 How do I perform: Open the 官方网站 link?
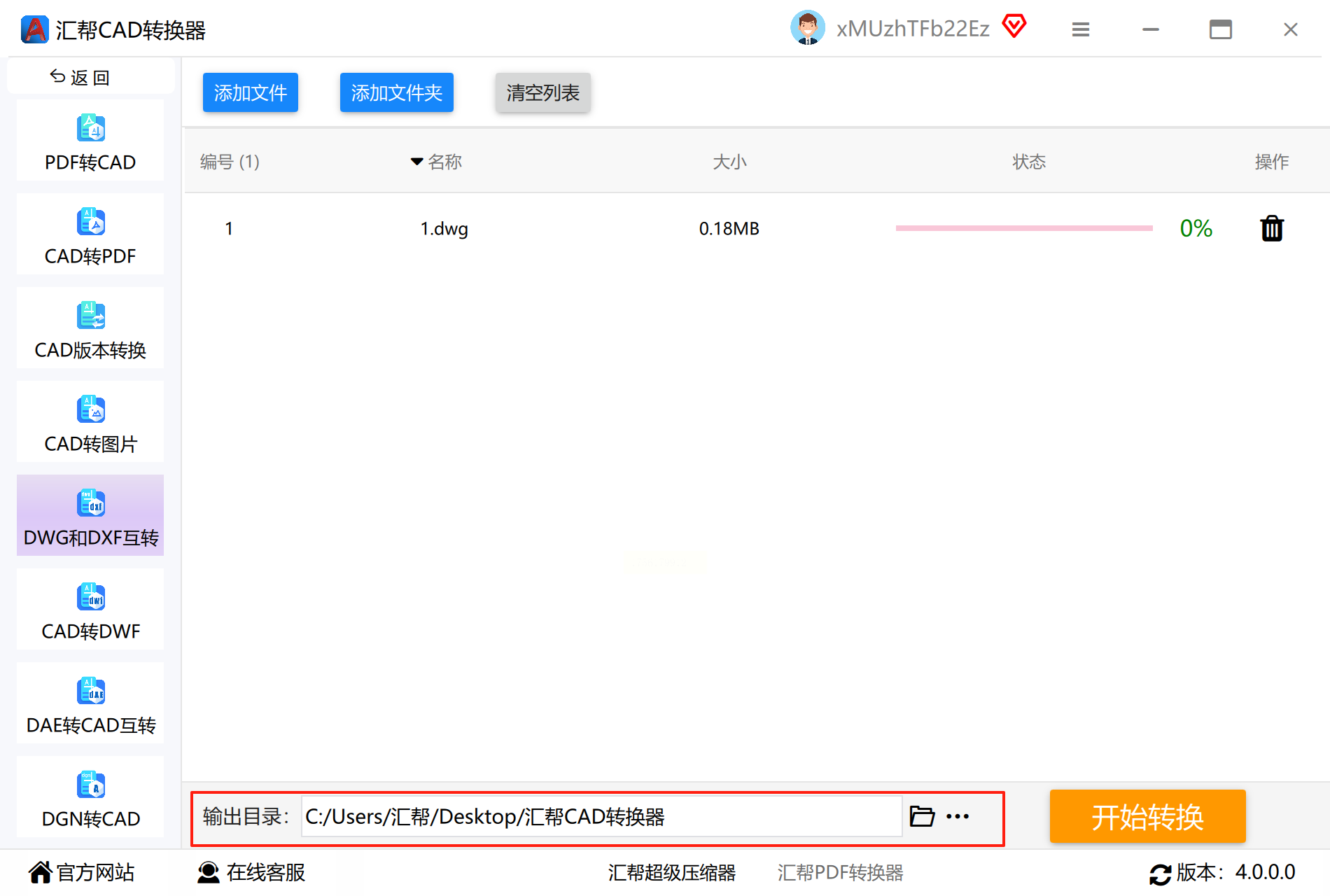(x=82, y=872)
